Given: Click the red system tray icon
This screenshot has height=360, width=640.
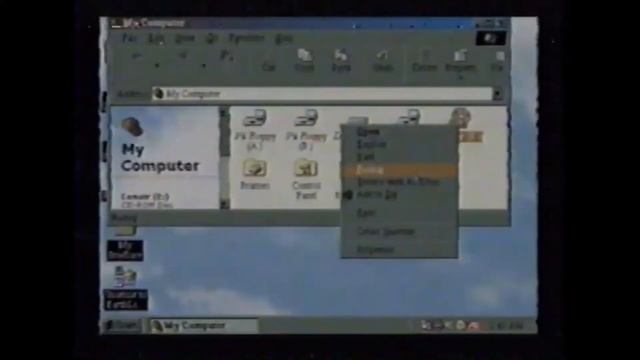Looking at the screenshot, I should (473, 326).
